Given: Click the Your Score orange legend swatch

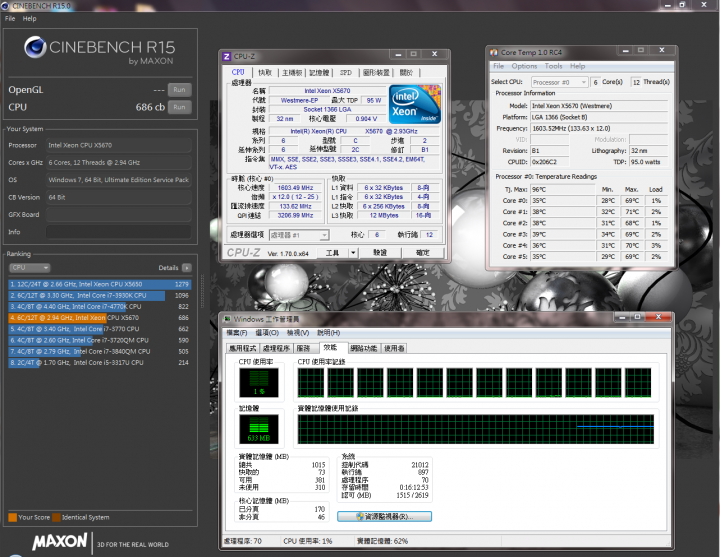Looking at the screenshot, I should click(x=12, y=517).
